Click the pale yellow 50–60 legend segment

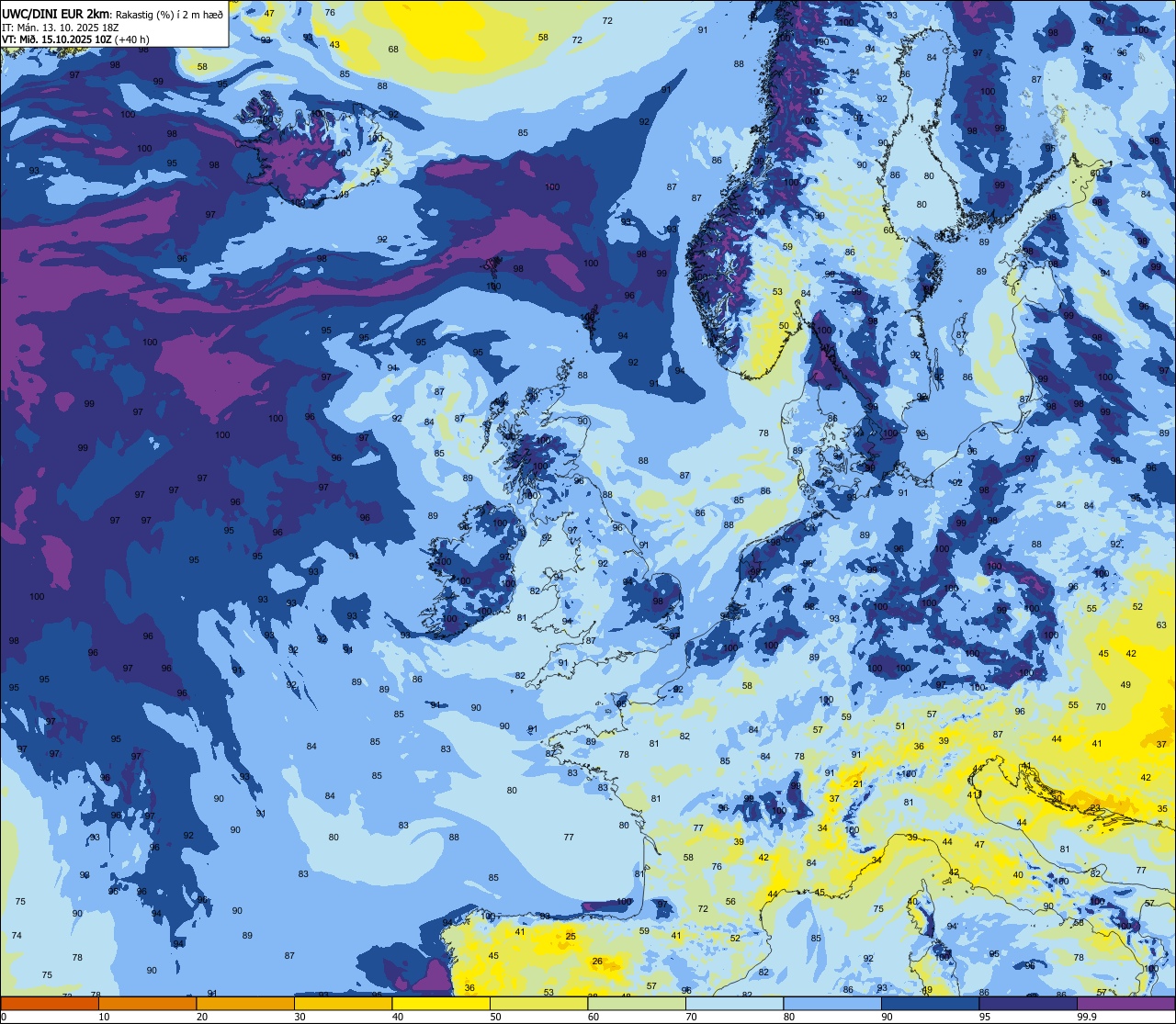tap(538, 1003)
